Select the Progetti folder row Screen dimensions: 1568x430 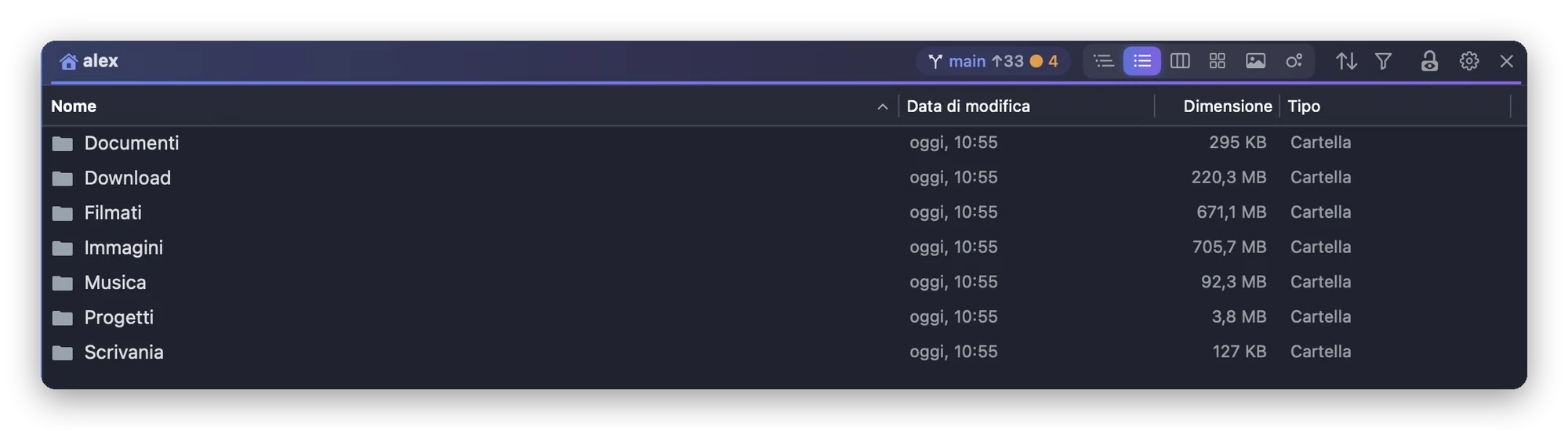tap(784, 317)
